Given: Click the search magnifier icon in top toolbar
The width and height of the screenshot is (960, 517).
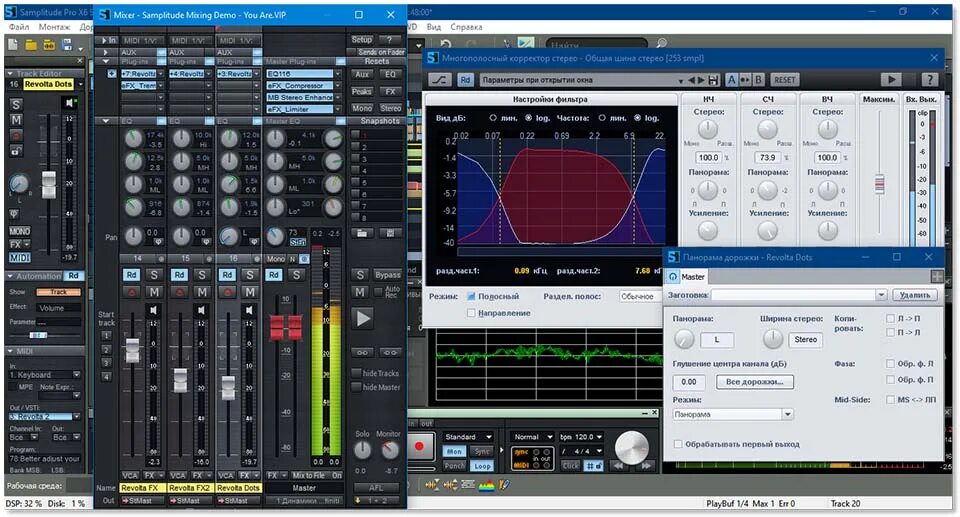Looking at the screenshot, I should (661, 43).
